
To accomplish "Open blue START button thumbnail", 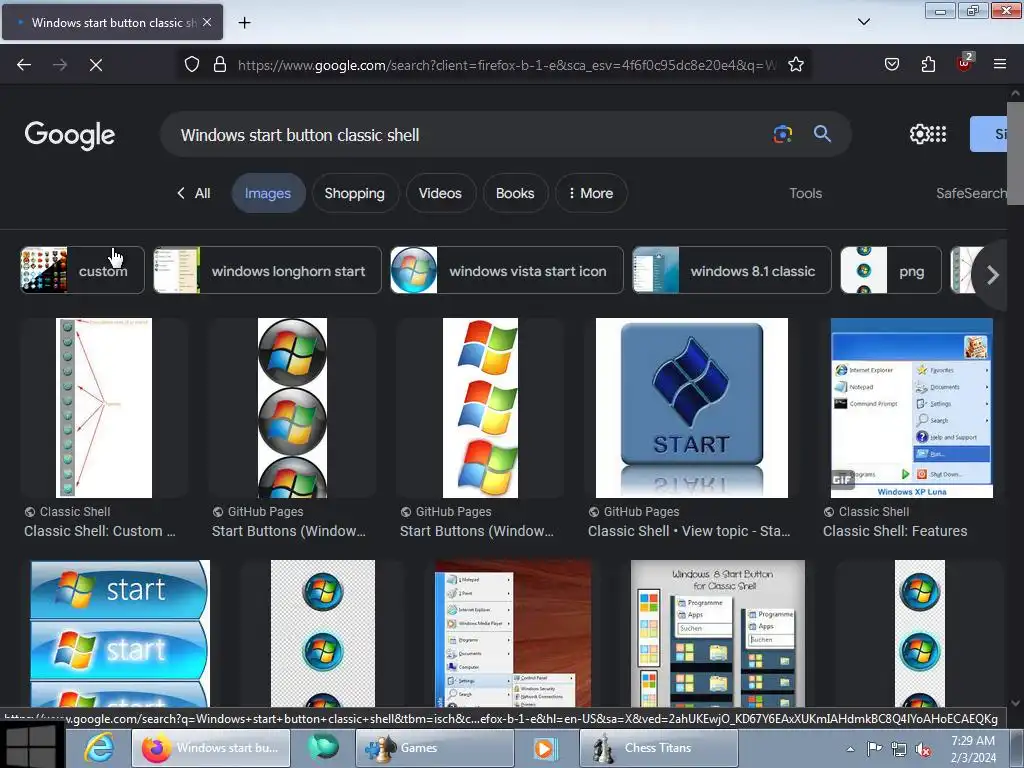I will (x=692, y=408).
